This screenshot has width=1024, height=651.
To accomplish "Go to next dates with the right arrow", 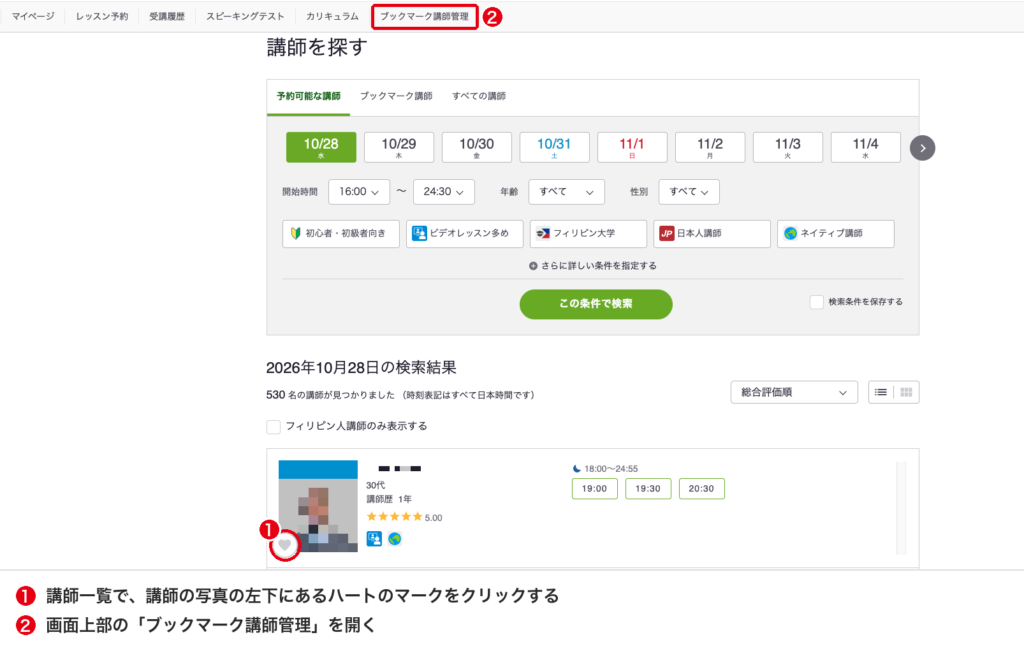I will coord(922,148).
